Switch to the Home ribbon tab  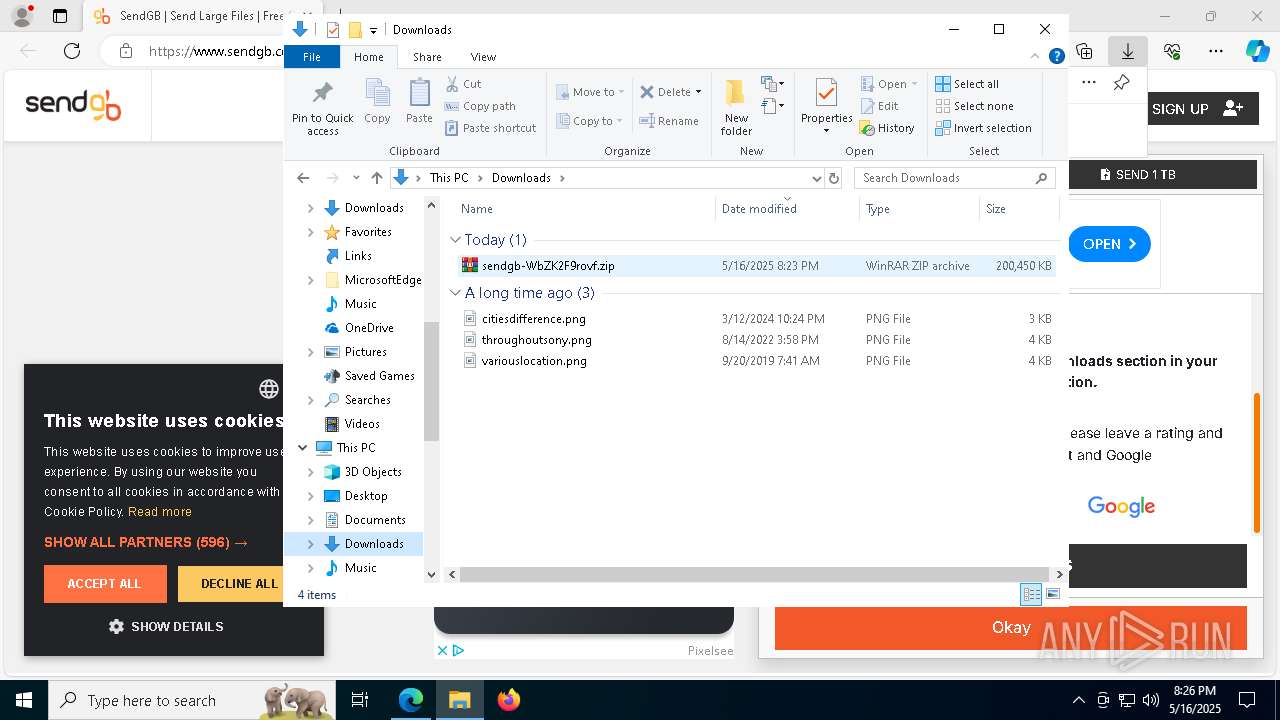pyautogui.click(x=368, y=57)
